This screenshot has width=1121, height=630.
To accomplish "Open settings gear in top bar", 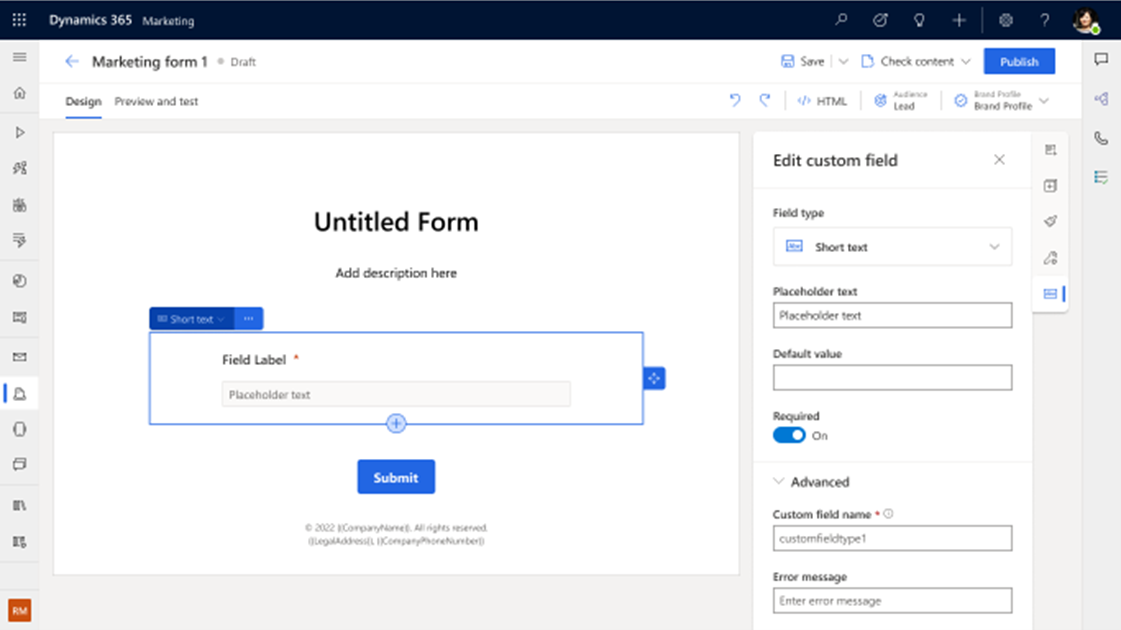I will pos(1006,20).
